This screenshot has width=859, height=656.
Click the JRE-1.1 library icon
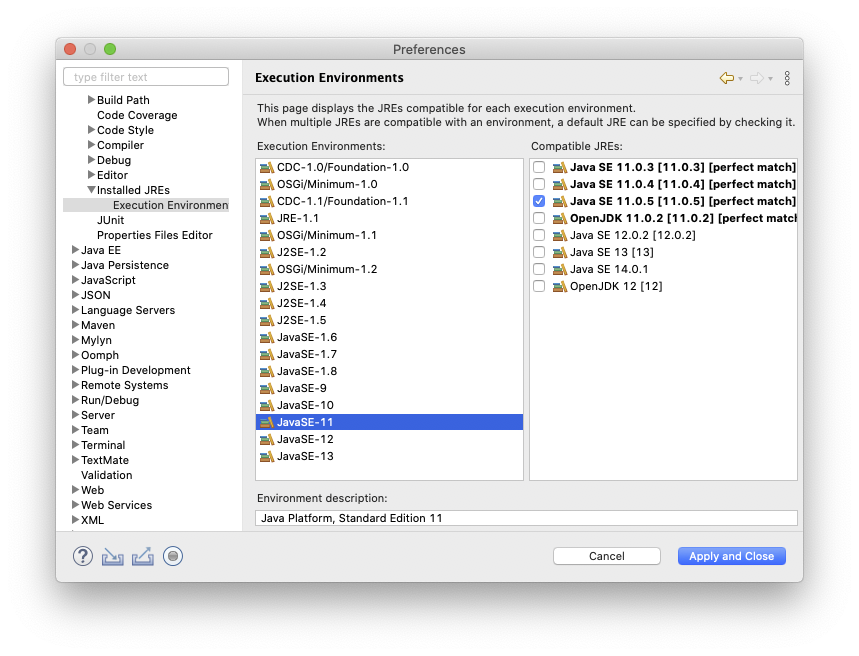click(x=267, y=219)
